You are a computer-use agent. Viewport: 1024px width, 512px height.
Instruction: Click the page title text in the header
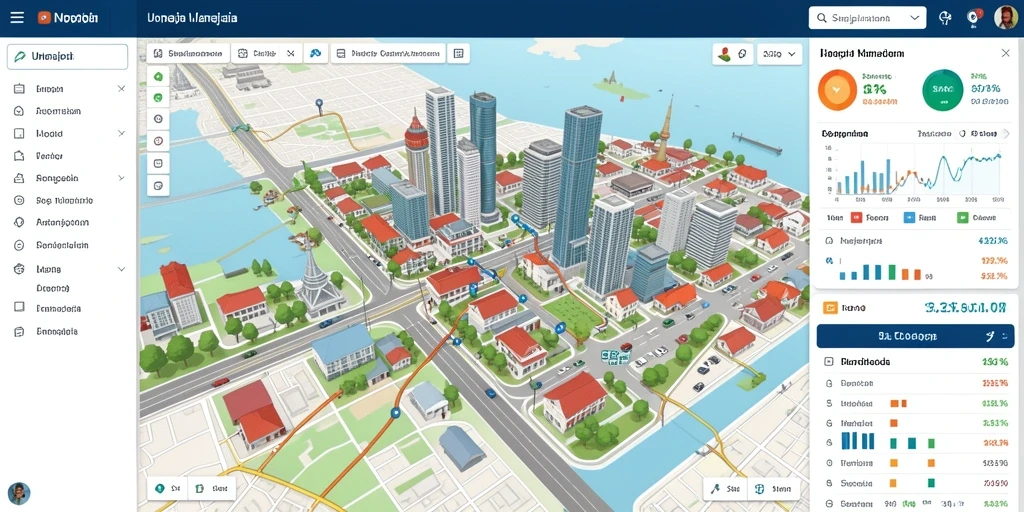coord(193,18)
